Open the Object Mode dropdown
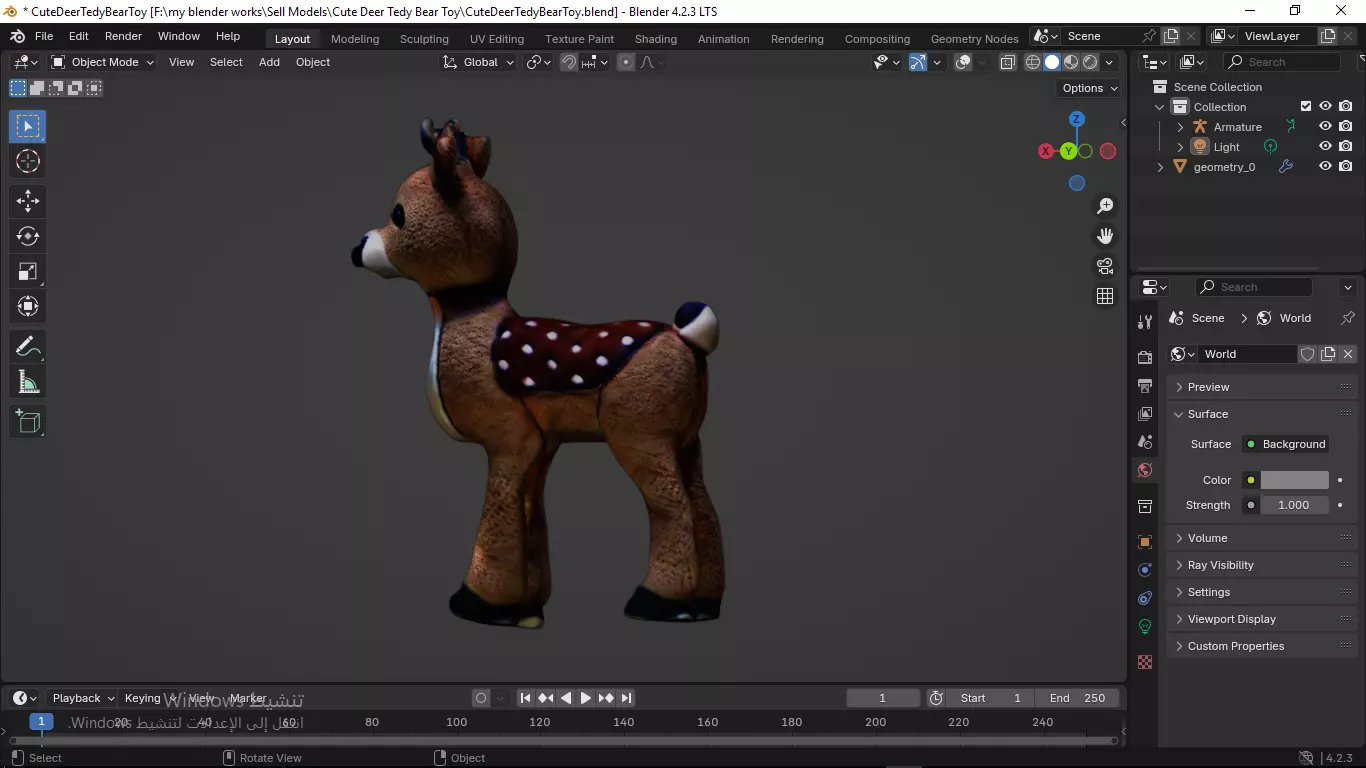This screenshot has width=1366, height=768. (x=102, y=62)
